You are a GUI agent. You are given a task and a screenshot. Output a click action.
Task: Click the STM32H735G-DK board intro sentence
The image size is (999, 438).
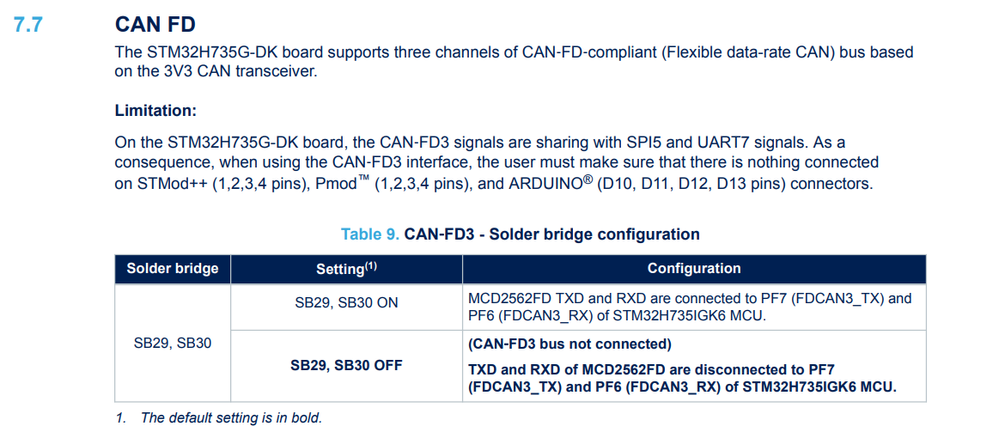514,62
